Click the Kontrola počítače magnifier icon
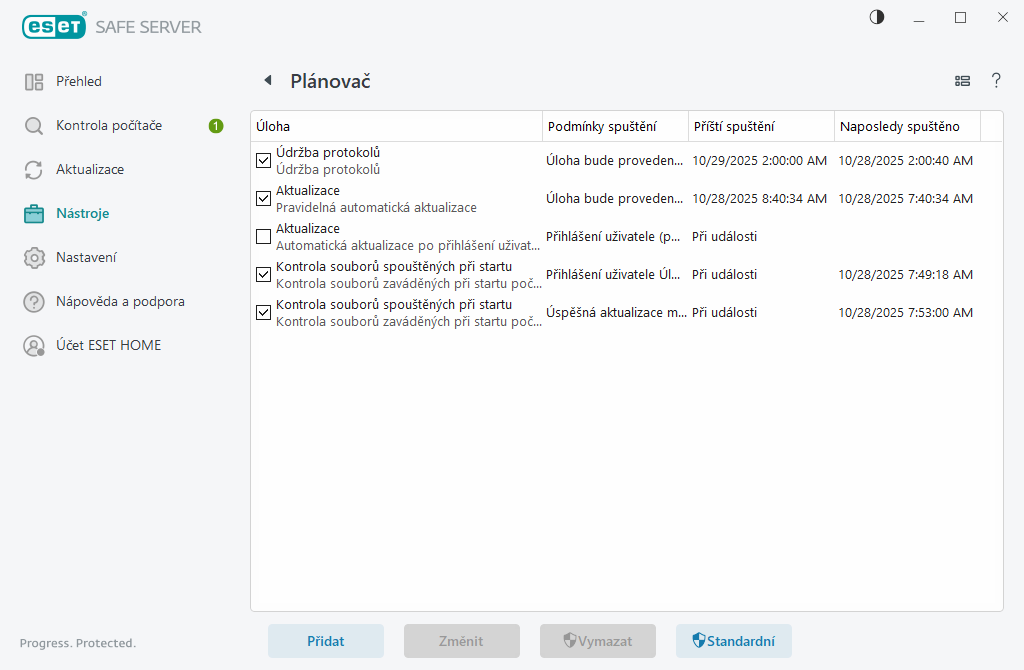The height and width of the screenshot is (670, 1024). [34, 126]
